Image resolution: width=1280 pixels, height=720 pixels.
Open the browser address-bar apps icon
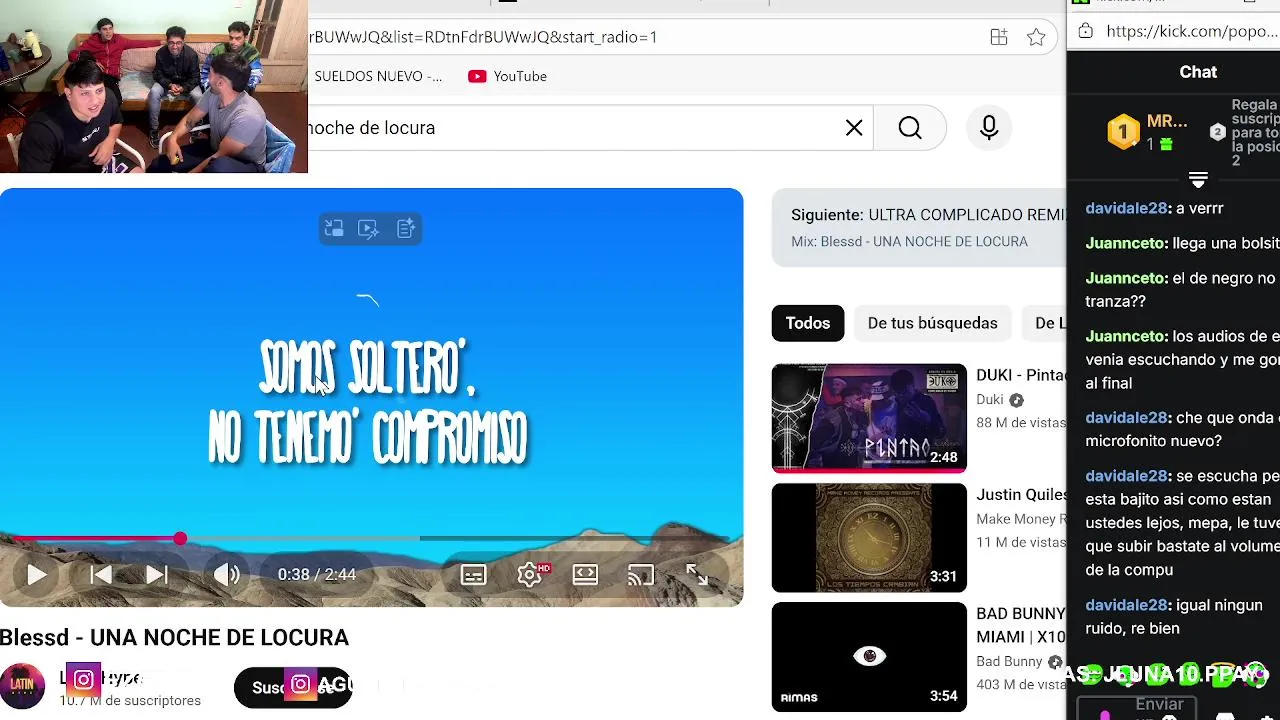tap(998, 37)
